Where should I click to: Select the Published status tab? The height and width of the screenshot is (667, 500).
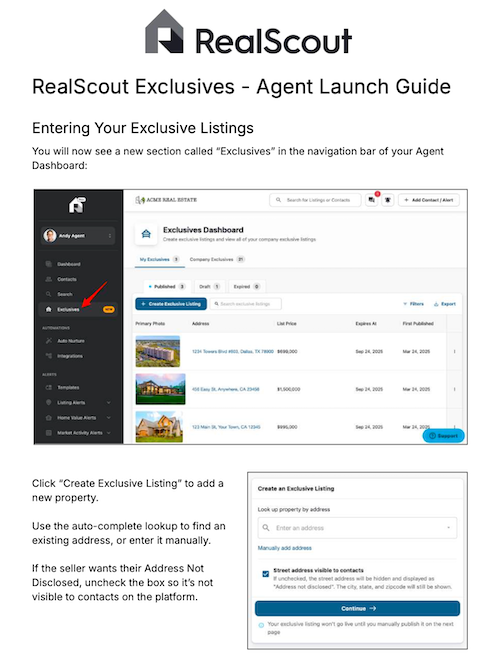[x=167, y=287]
